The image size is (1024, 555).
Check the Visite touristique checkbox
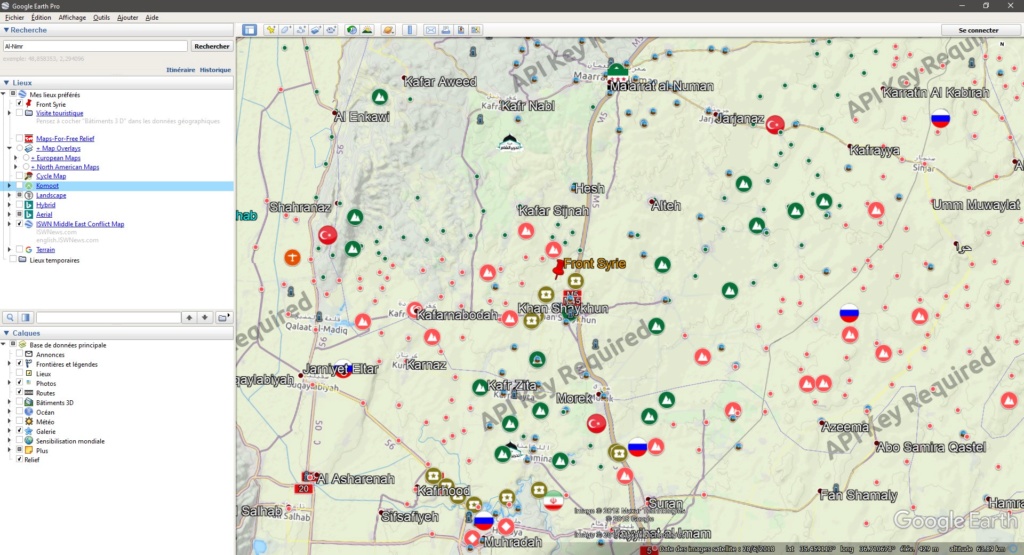(x=20, y=113)
